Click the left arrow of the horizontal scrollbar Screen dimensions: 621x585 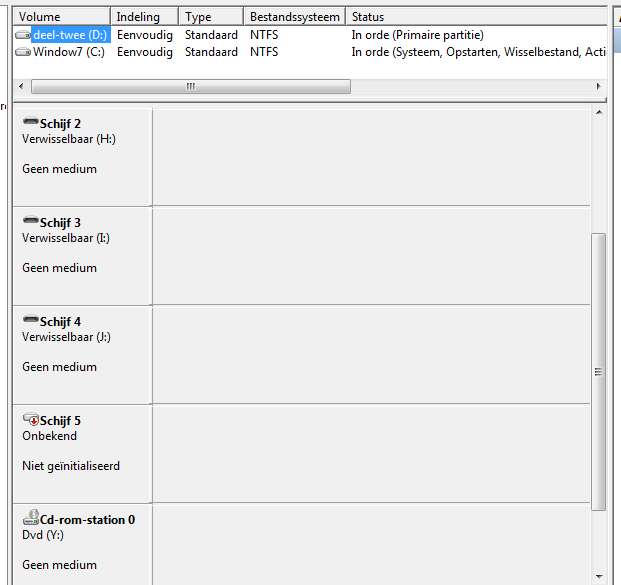pos(21,86)
